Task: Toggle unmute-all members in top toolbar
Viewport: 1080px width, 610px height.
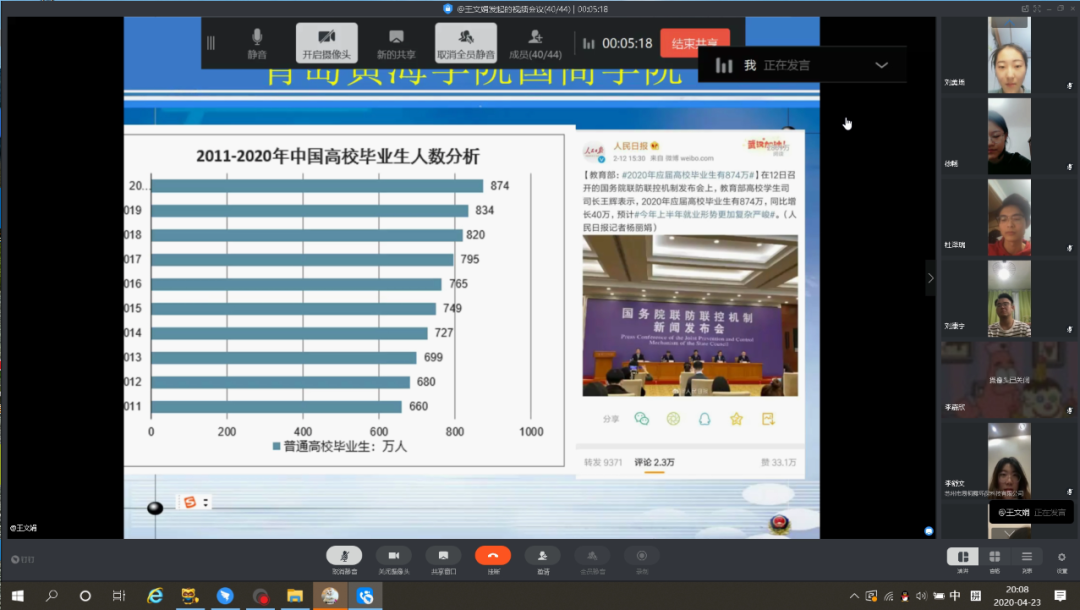Action: click(x=466, y=43)
